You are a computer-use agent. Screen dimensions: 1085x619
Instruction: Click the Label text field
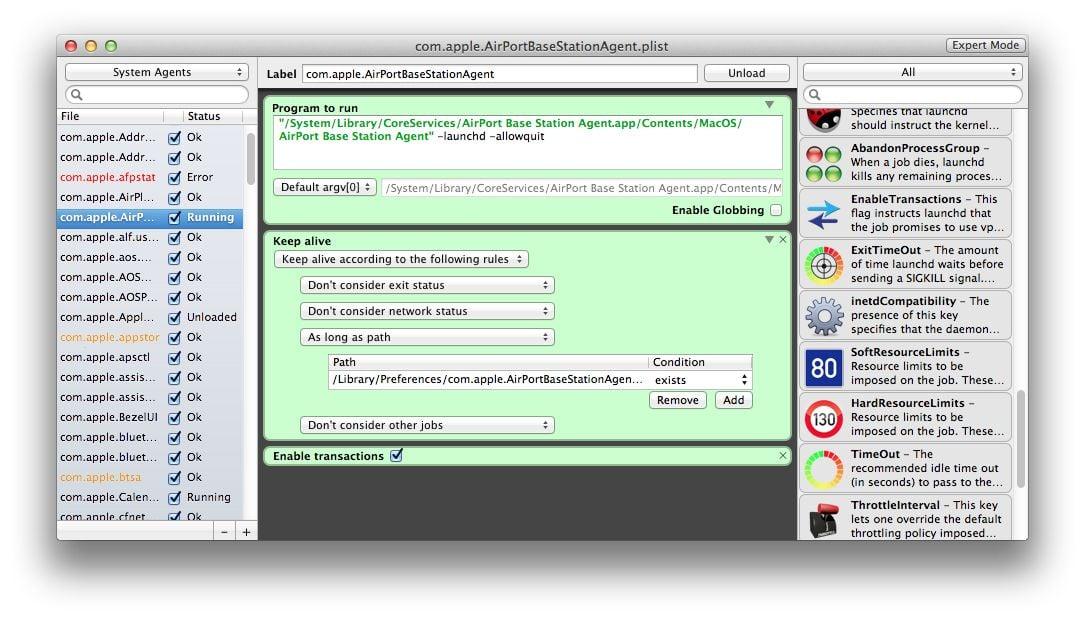click(x=500, y=74)
